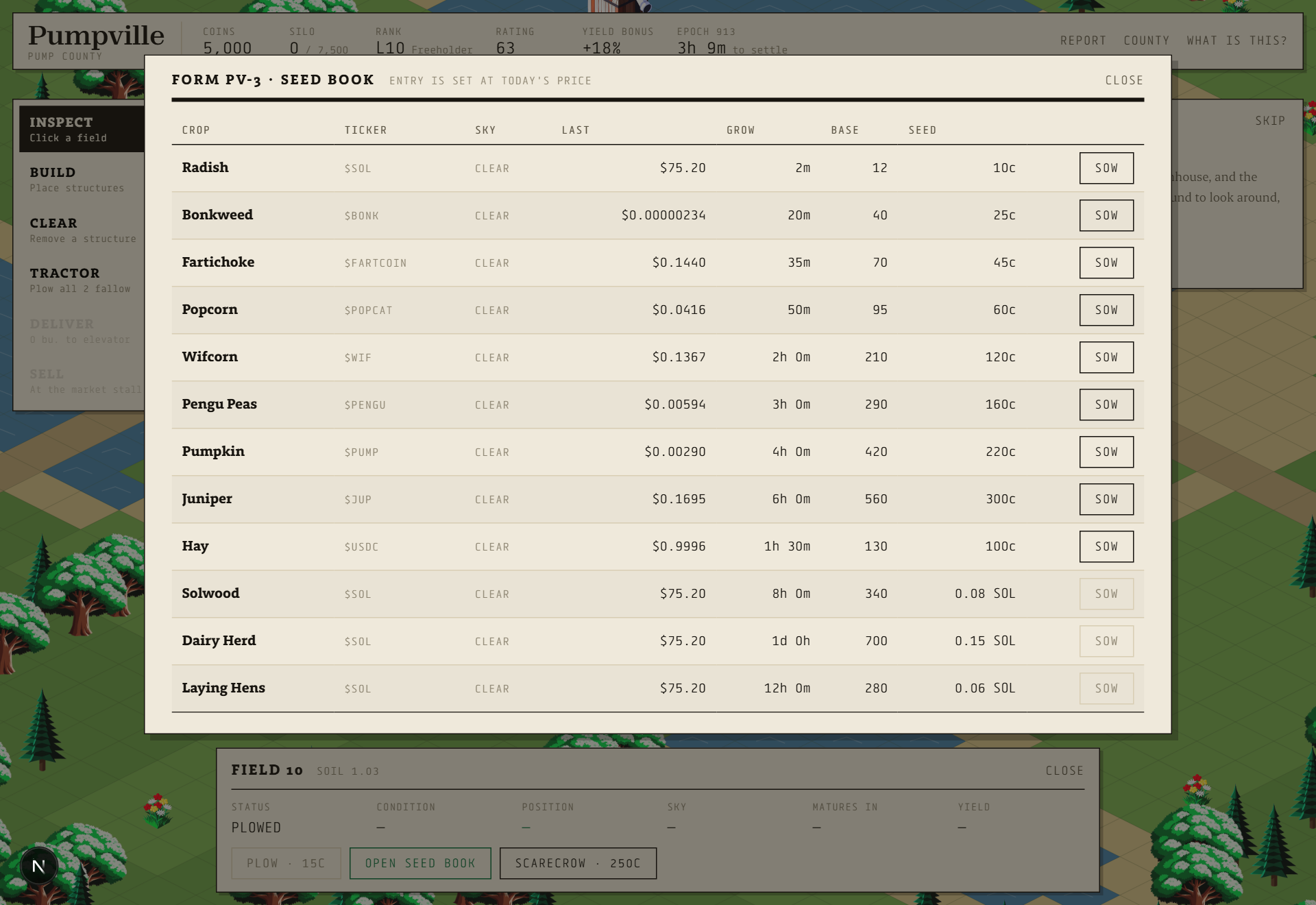This screenshot has width=1316, height=905.
Task: Click the Dairy Herd crop name
Action: pos(219,640)
